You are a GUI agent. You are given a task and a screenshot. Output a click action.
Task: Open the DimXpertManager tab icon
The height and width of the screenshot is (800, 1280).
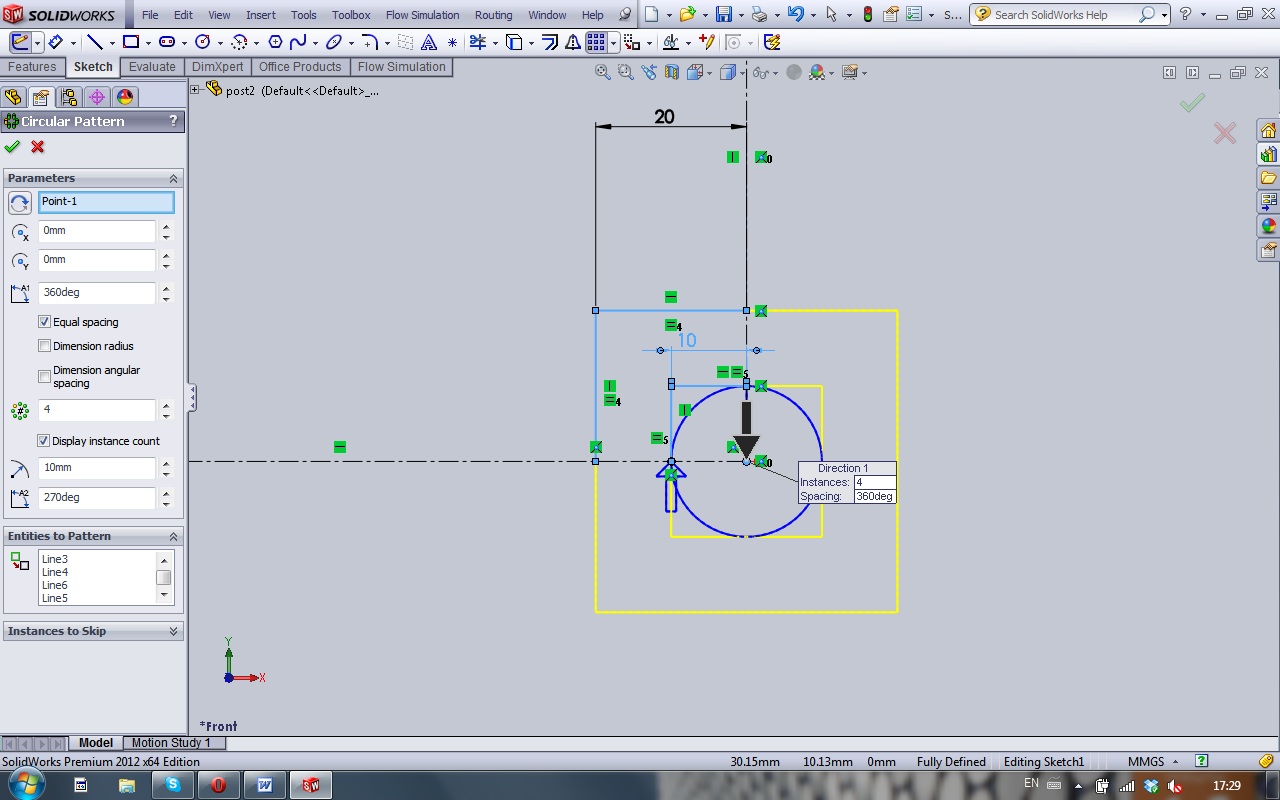coord(96,97)
